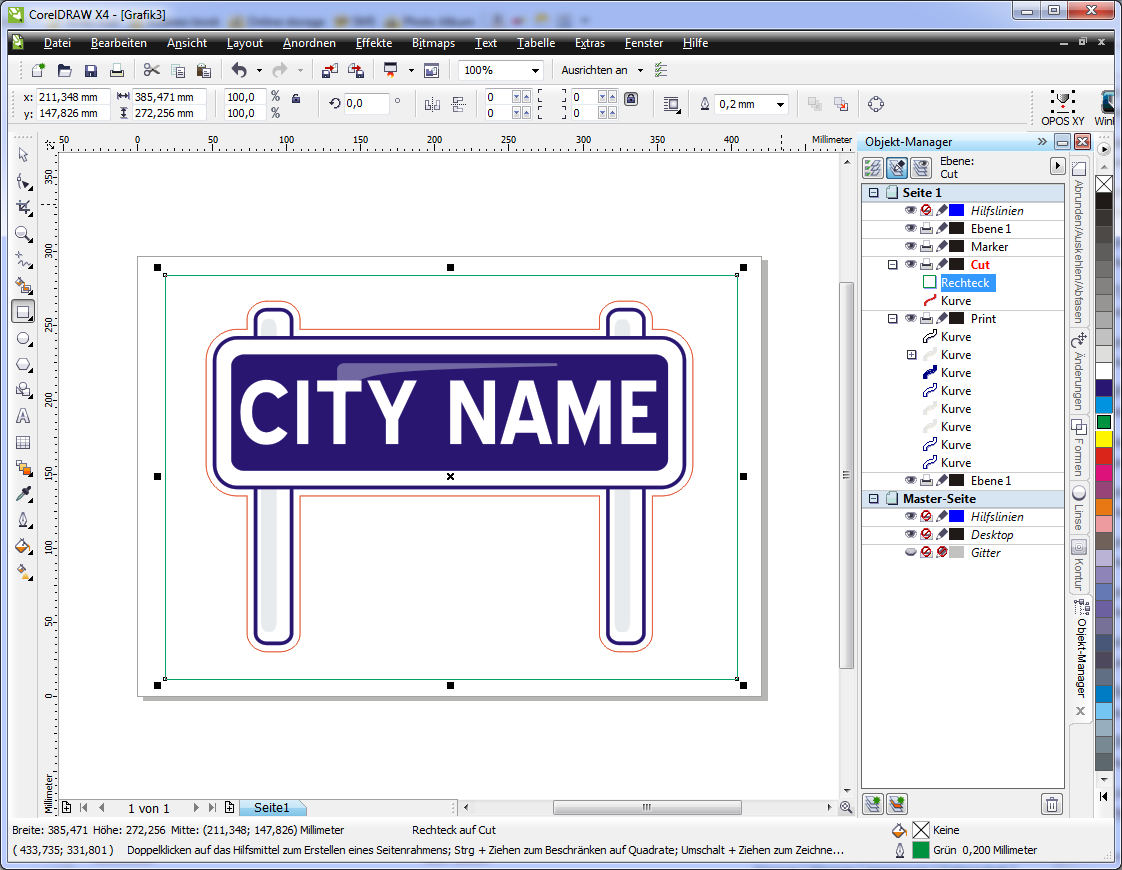Click the Scissors cut icon in toolbar
The width and height of the screenshot is (1122, 870).
click(151, 70)
